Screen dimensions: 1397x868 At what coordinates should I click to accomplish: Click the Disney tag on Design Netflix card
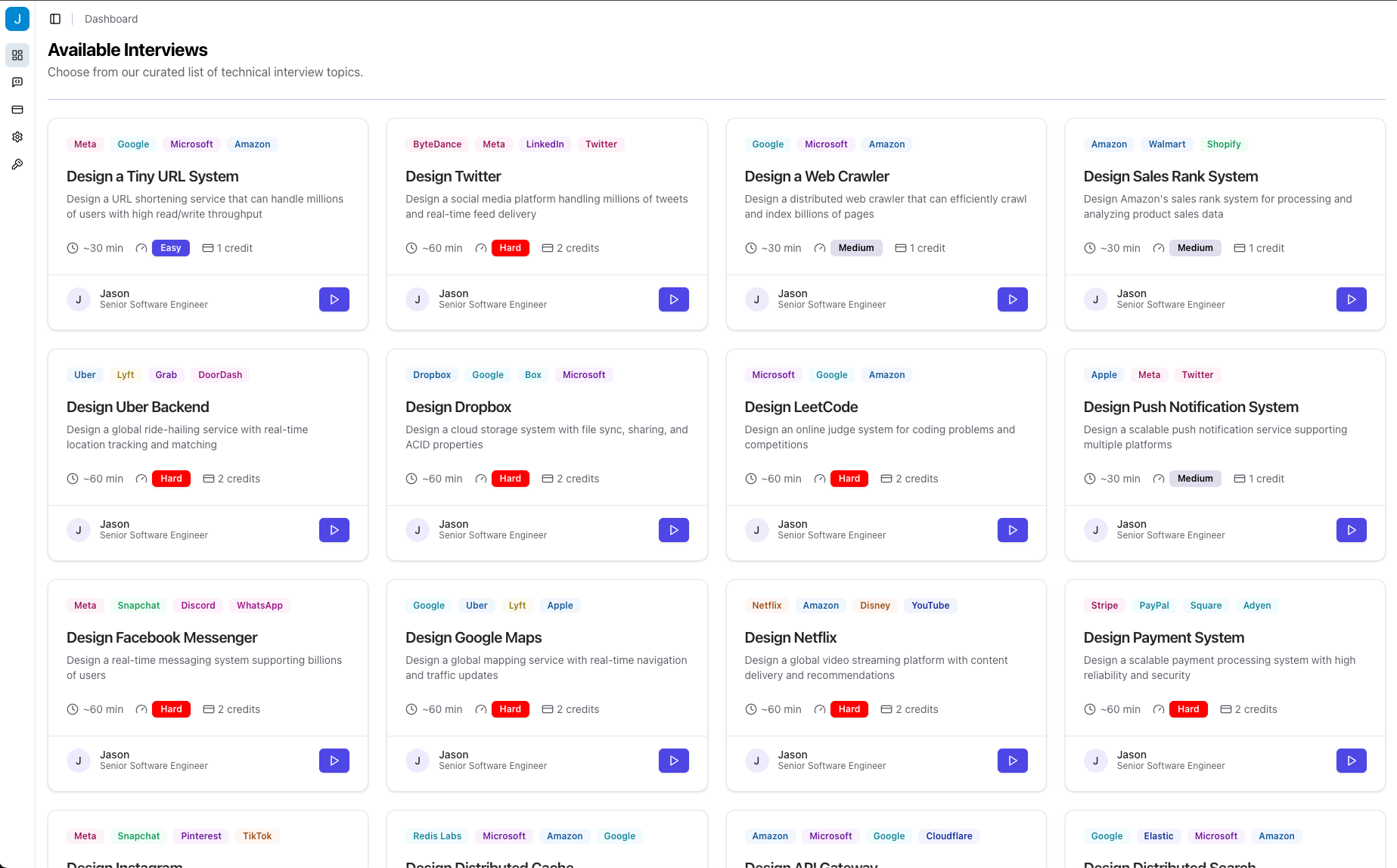pos(875,606)
